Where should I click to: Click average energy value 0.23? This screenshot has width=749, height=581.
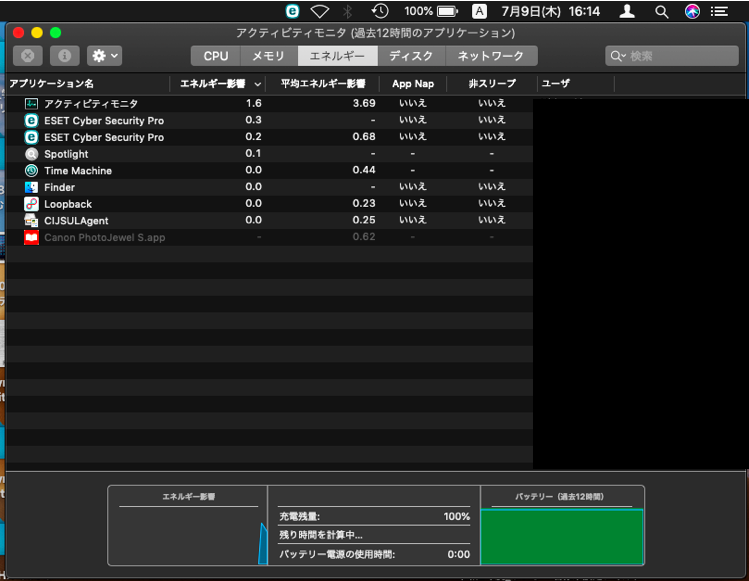(x=364, y=204)
